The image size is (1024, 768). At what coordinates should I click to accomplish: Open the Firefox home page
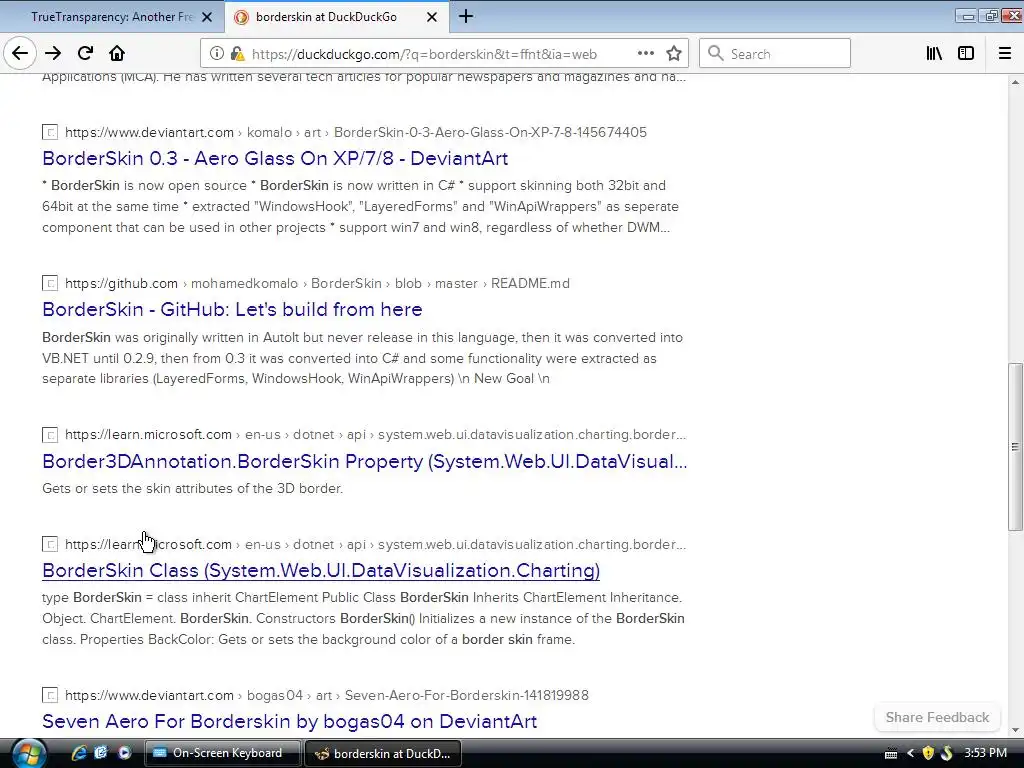coord(117,53)
